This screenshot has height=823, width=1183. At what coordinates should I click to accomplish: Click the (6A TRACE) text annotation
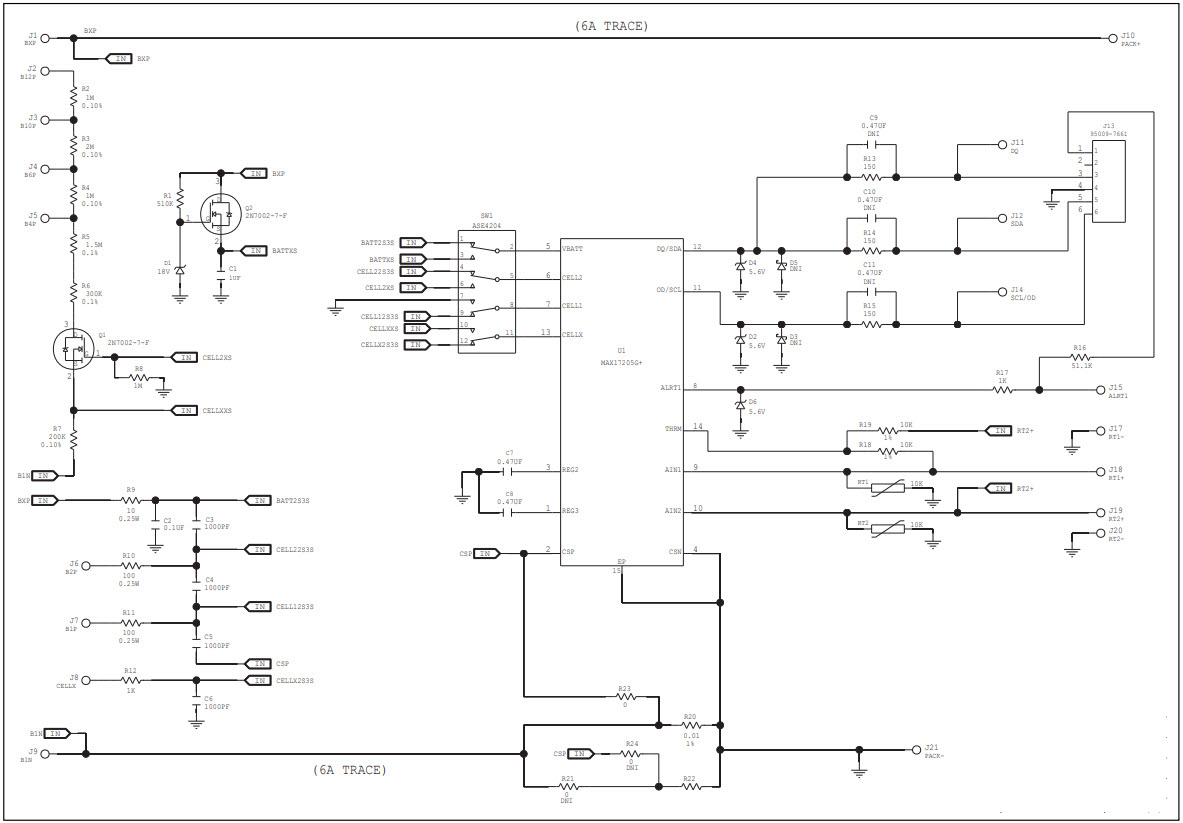point(610,25)
